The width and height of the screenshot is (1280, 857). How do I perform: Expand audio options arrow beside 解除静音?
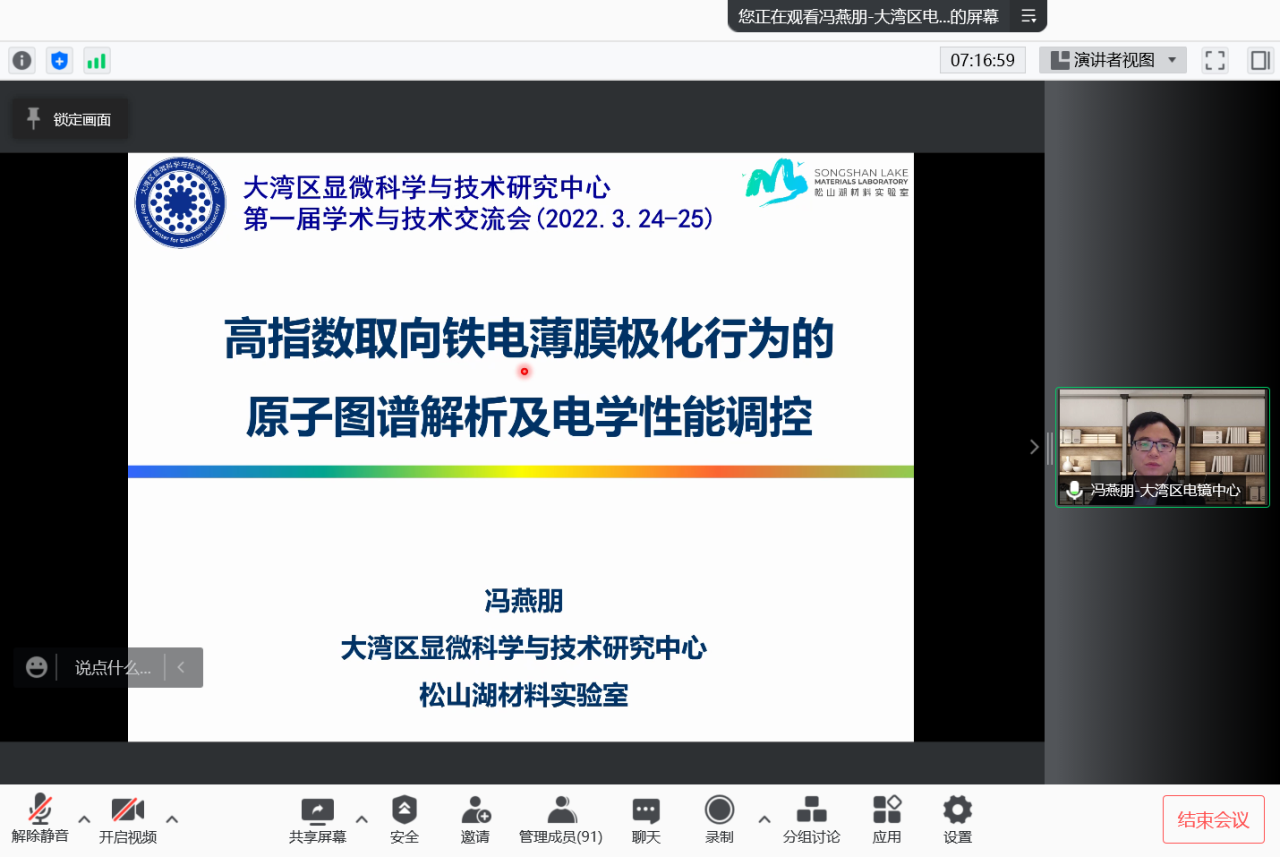(84, 819)
